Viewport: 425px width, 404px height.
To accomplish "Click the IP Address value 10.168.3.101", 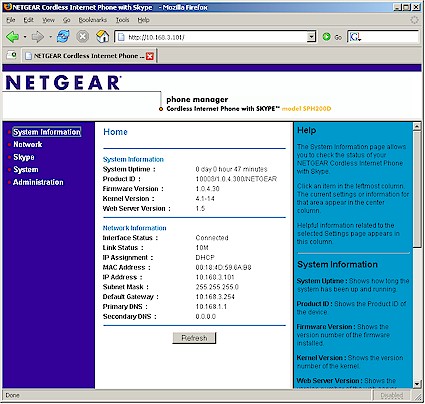I will [215, 277].
